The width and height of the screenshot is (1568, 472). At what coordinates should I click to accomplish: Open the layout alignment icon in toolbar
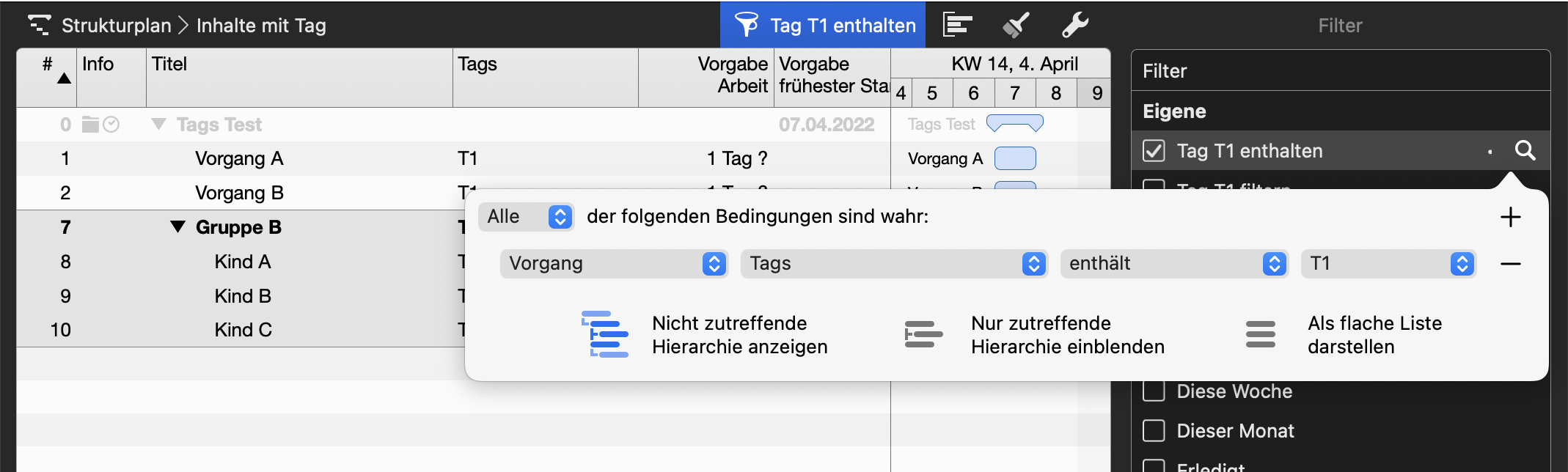[x=957, y=25]
